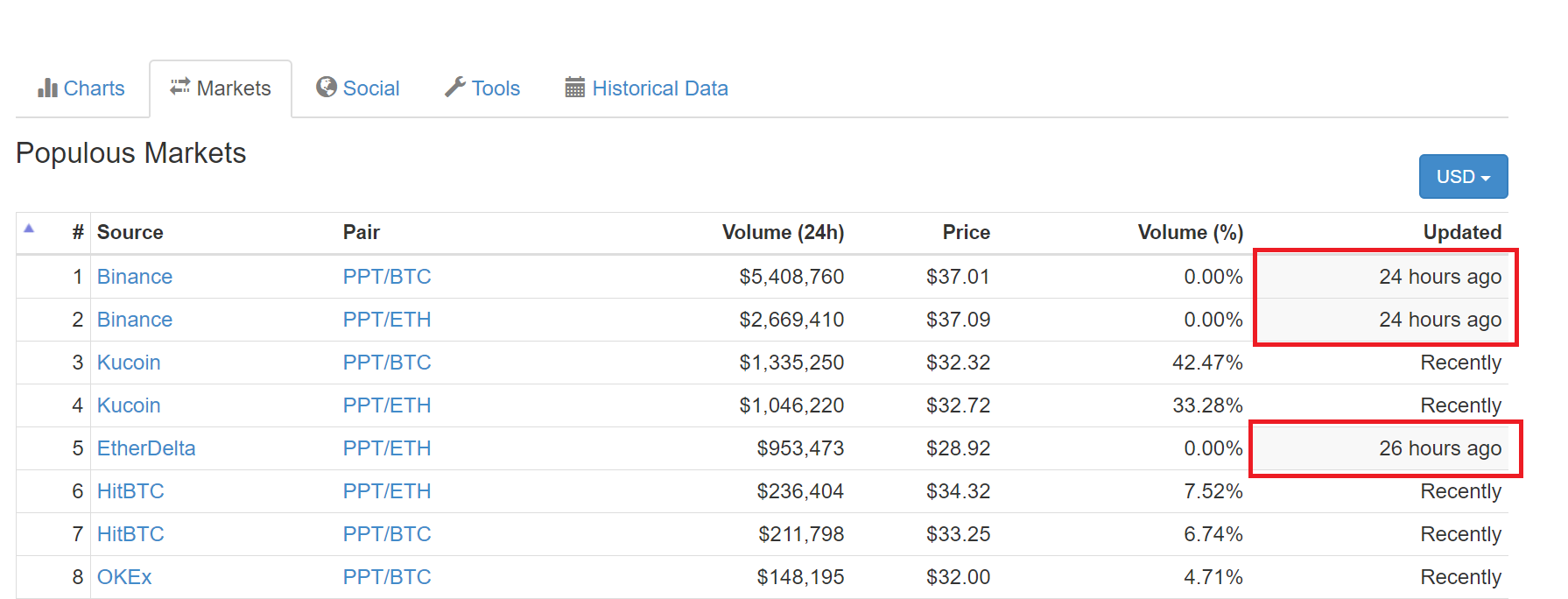Switch to the Markets tab

click(x=221, y=88)
